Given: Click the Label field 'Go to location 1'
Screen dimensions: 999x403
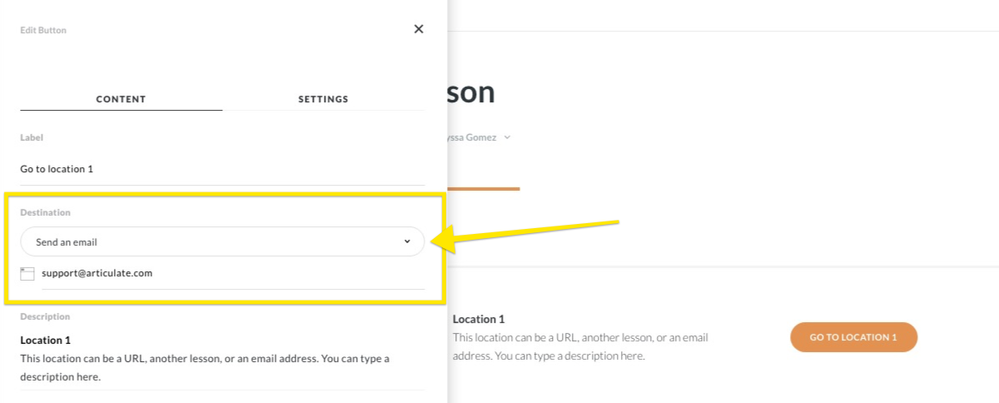Looking at the screenshot, I should [x=222, y=169].
